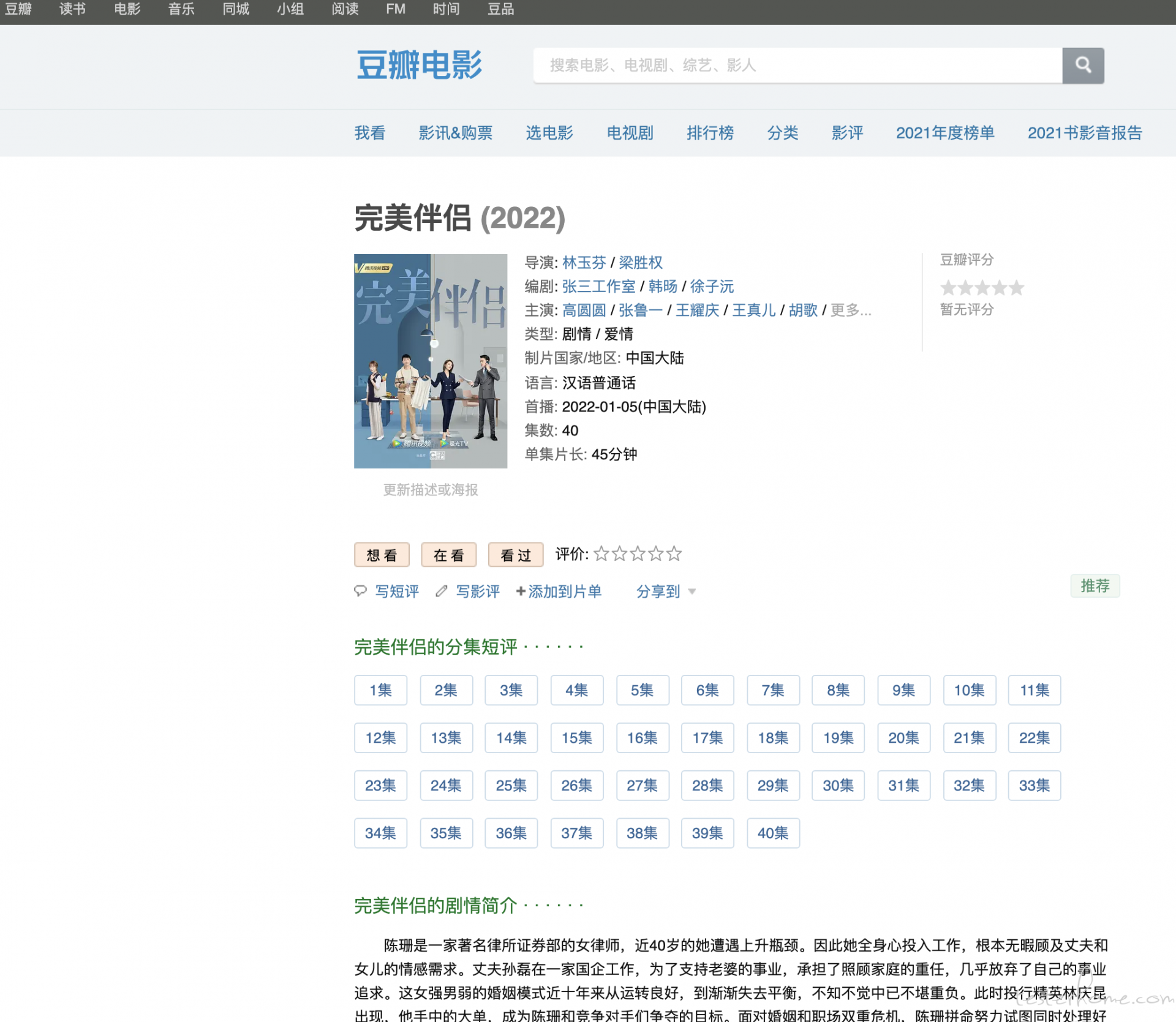Viewport: 1176px width, 1022px height.
Task: Go to 影讯&购票 section
Action: tap(456, 133)
